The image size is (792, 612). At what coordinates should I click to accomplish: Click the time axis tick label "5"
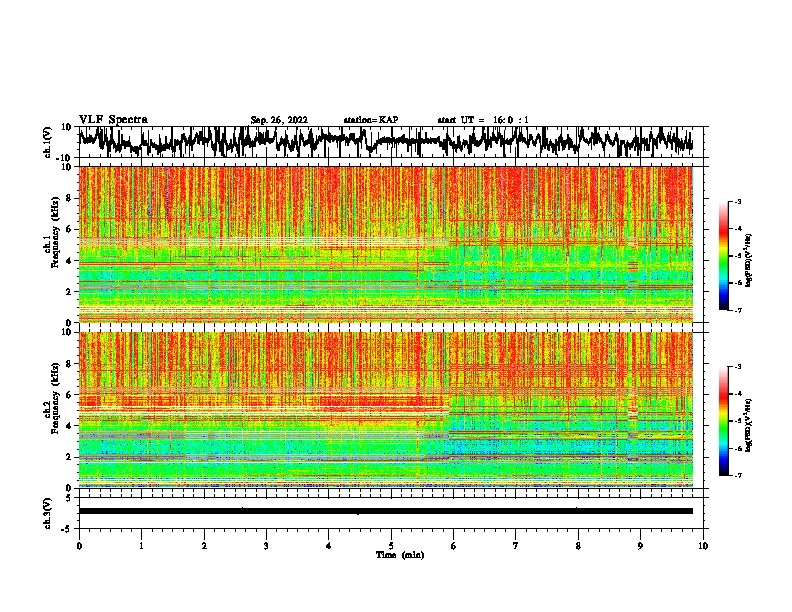391,546
